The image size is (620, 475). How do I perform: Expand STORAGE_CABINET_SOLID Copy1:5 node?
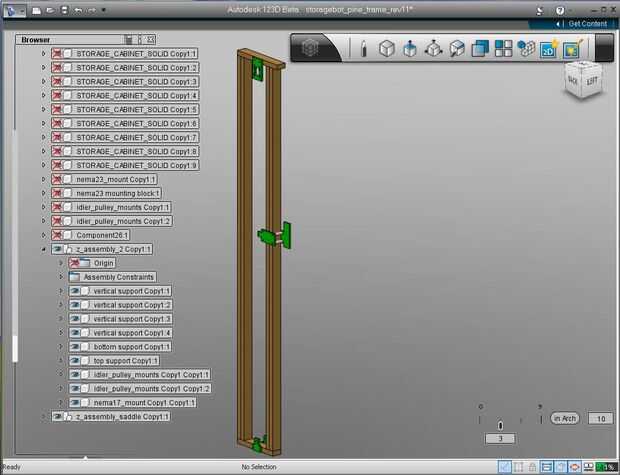coord(43,109)
